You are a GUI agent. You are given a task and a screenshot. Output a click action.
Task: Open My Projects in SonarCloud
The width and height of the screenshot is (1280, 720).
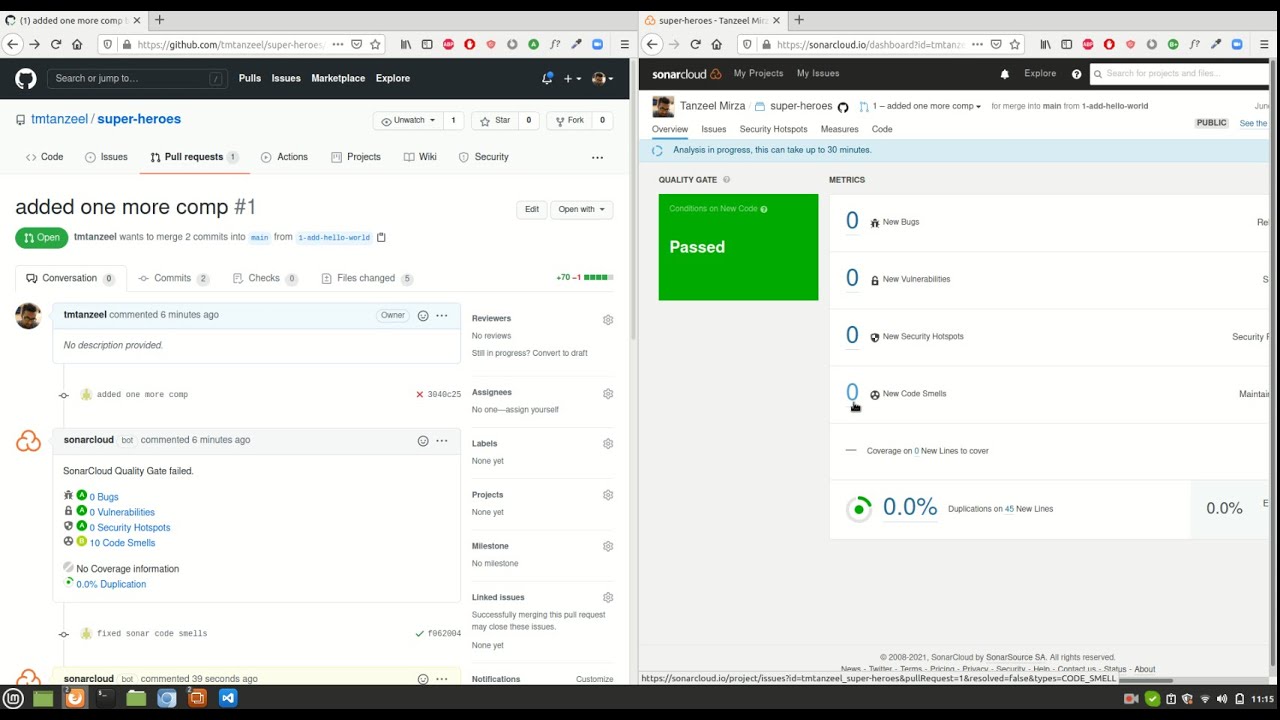click(x=758, y=73)
